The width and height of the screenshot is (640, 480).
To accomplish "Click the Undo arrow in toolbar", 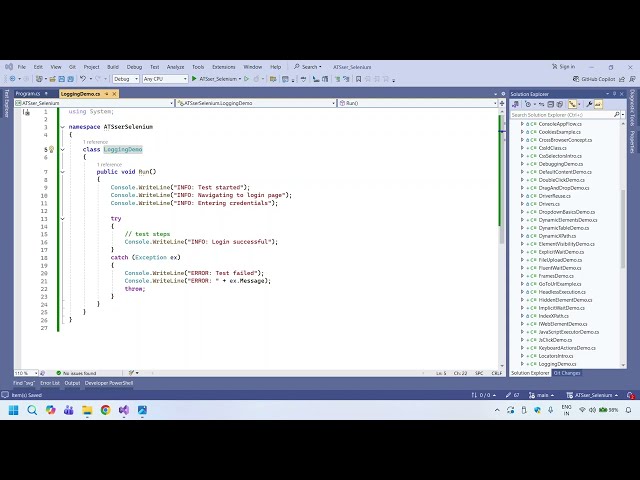I will coord(83,79).
